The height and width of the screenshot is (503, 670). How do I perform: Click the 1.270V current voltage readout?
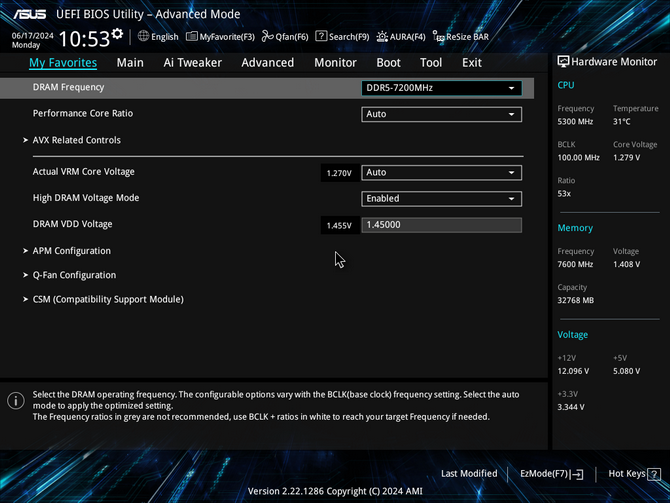(339, 173)
